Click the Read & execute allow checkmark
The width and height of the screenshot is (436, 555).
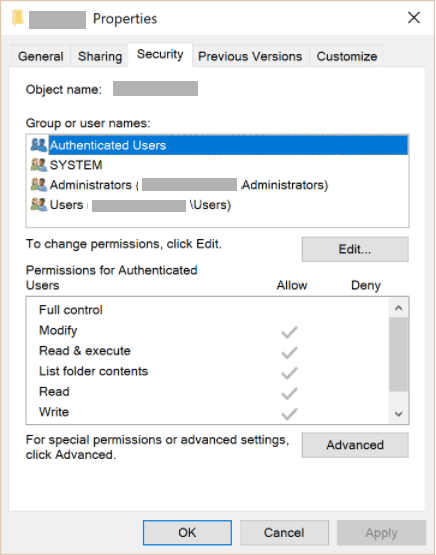[x=289, y=352]
